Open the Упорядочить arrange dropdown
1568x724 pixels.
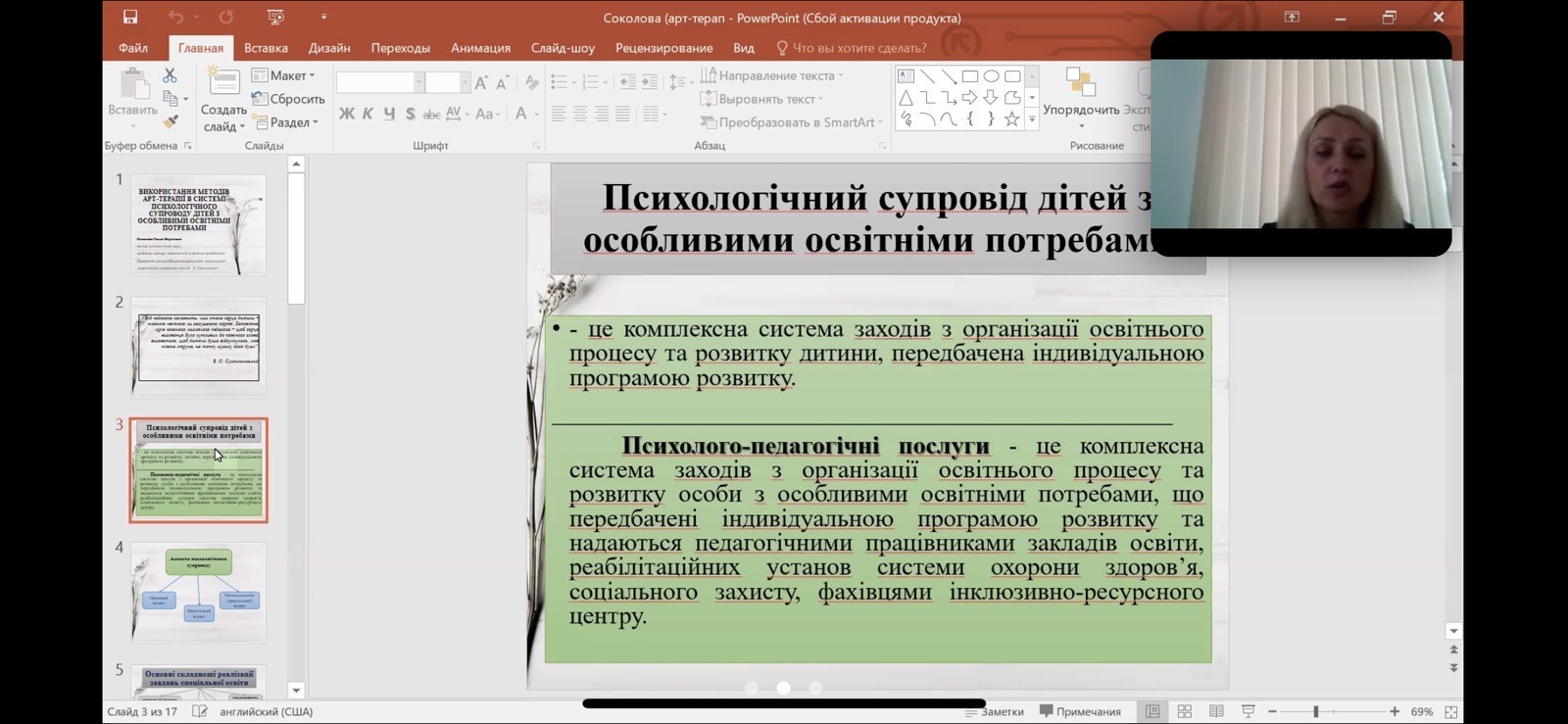1080,110
